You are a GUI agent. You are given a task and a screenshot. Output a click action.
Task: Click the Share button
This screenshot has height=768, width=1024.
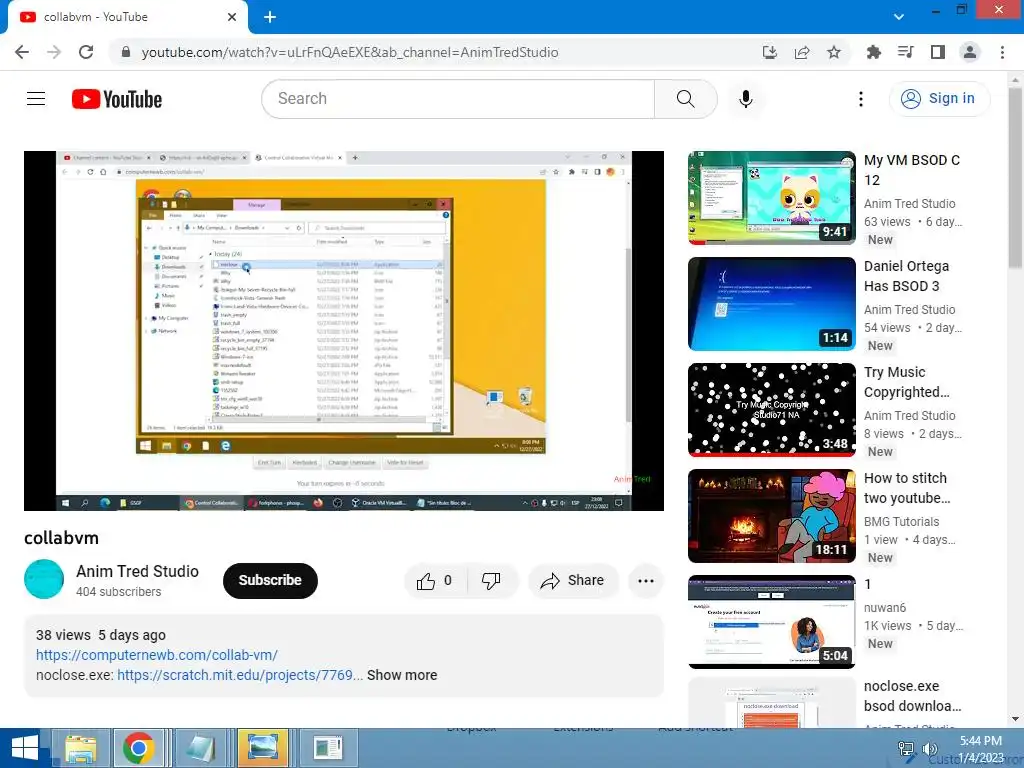573,581
